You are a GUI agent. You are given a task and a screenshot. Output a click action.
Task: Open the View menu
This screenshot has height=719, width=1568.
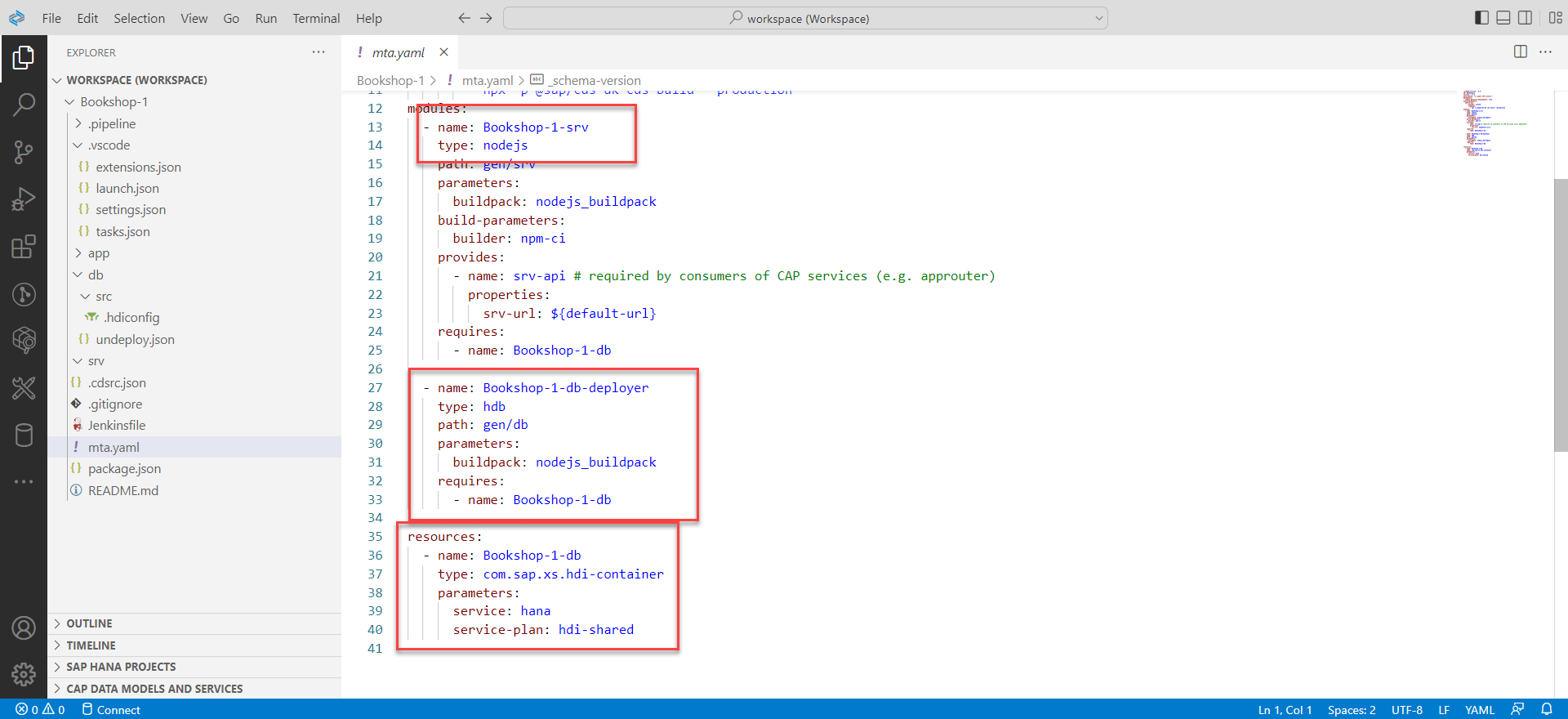tap(194, 18)
